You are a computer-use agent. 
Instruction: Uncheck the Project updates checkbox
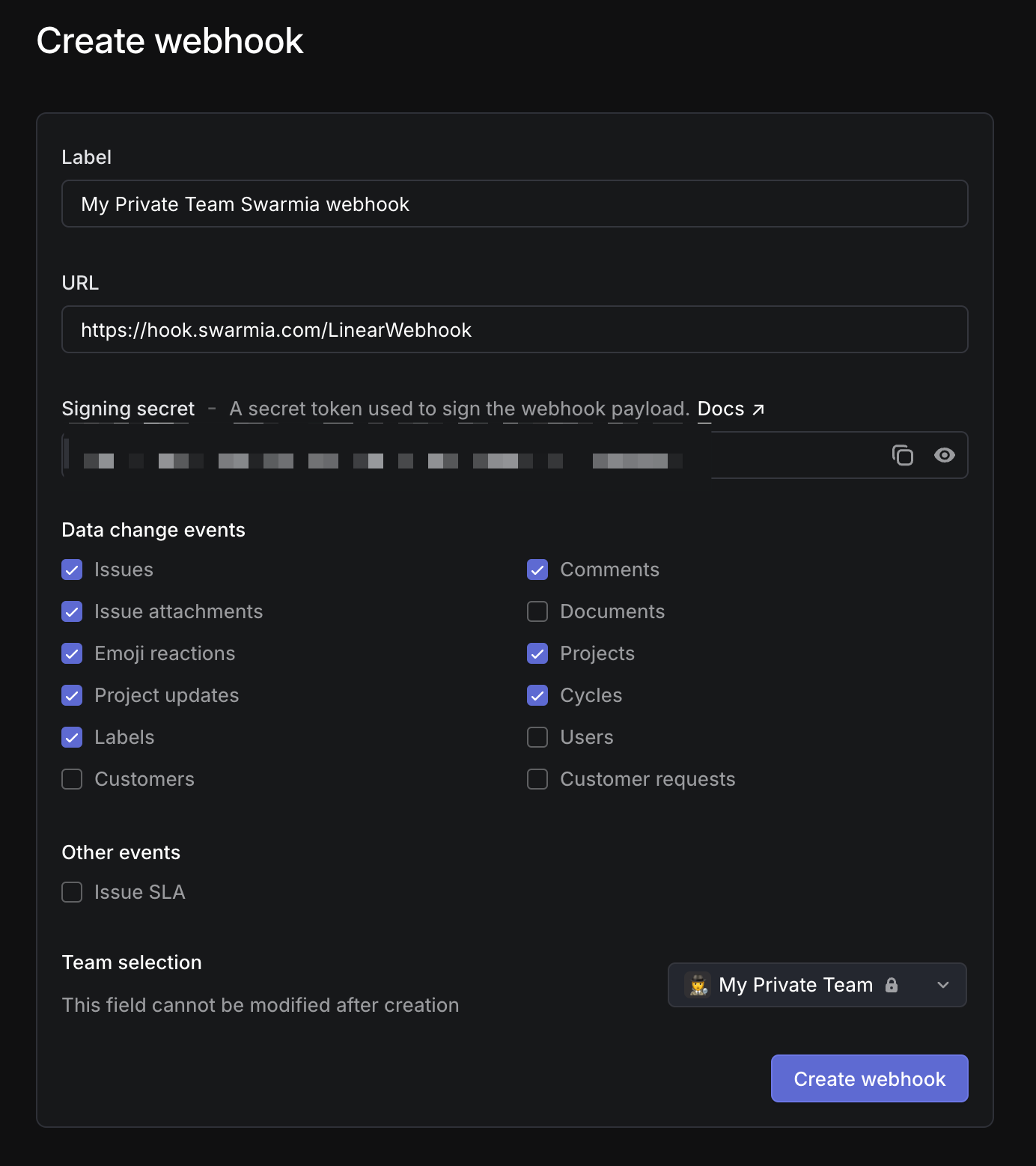click(x=72, y=695)
